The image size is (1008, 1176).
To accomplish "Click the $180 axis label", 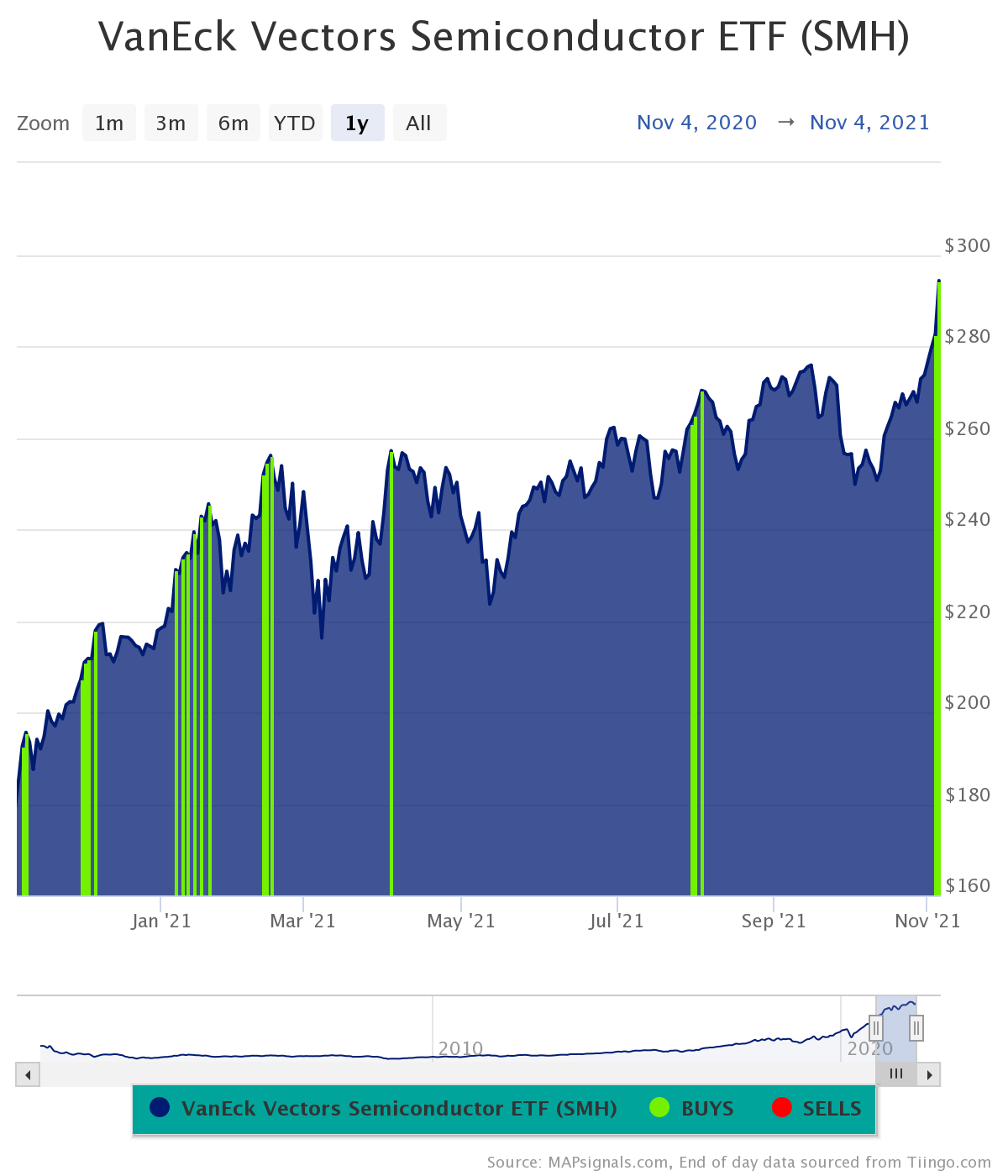I will [968, 795].
